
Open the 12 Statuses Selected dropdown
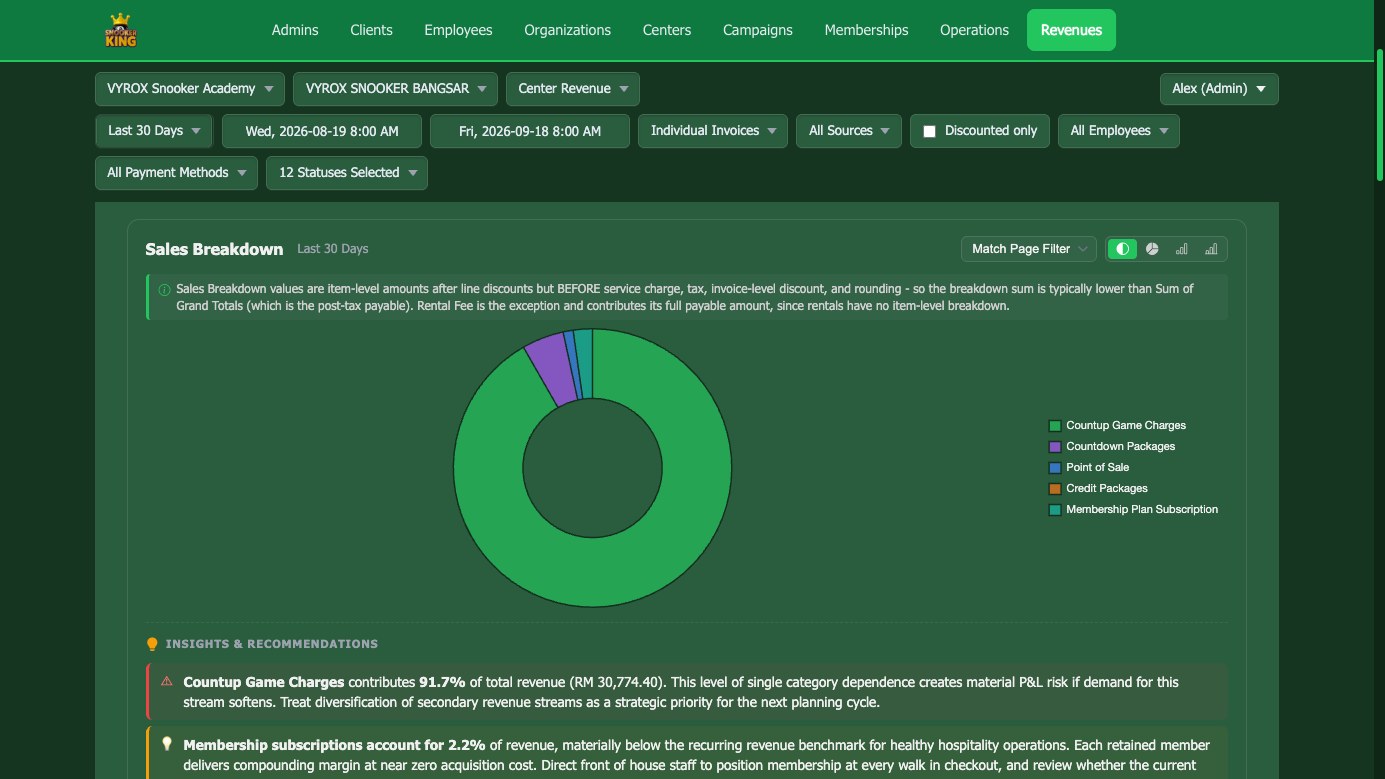point(347,173)
